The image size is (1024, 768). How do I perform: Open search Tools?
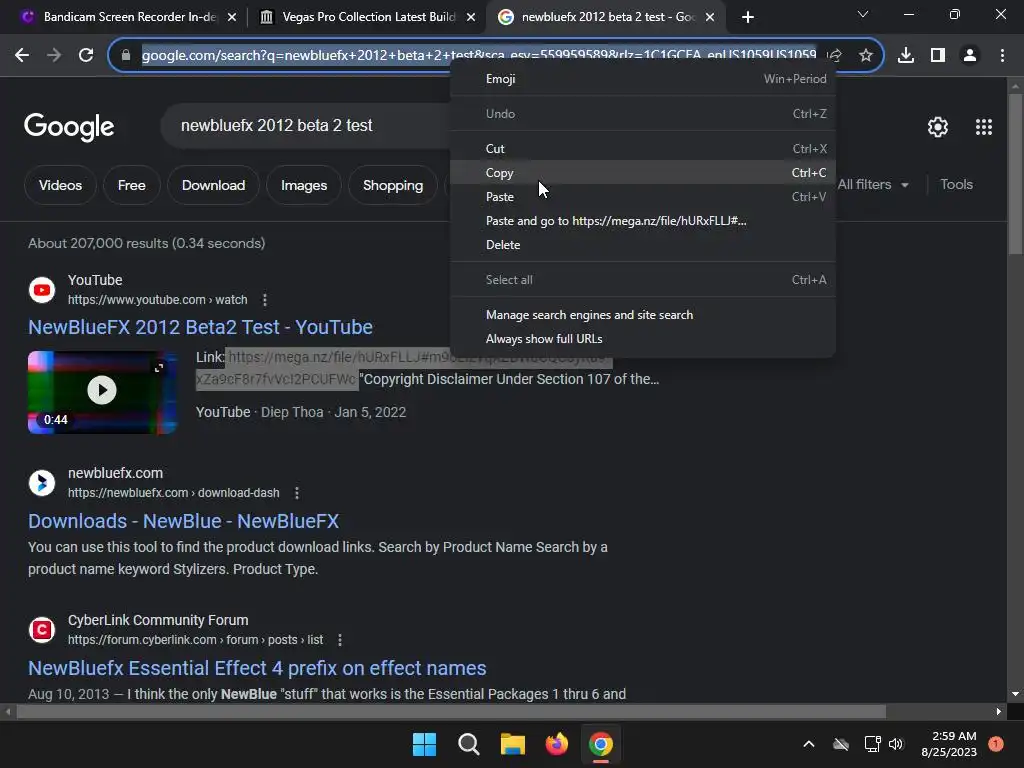[x=956, y=185]
